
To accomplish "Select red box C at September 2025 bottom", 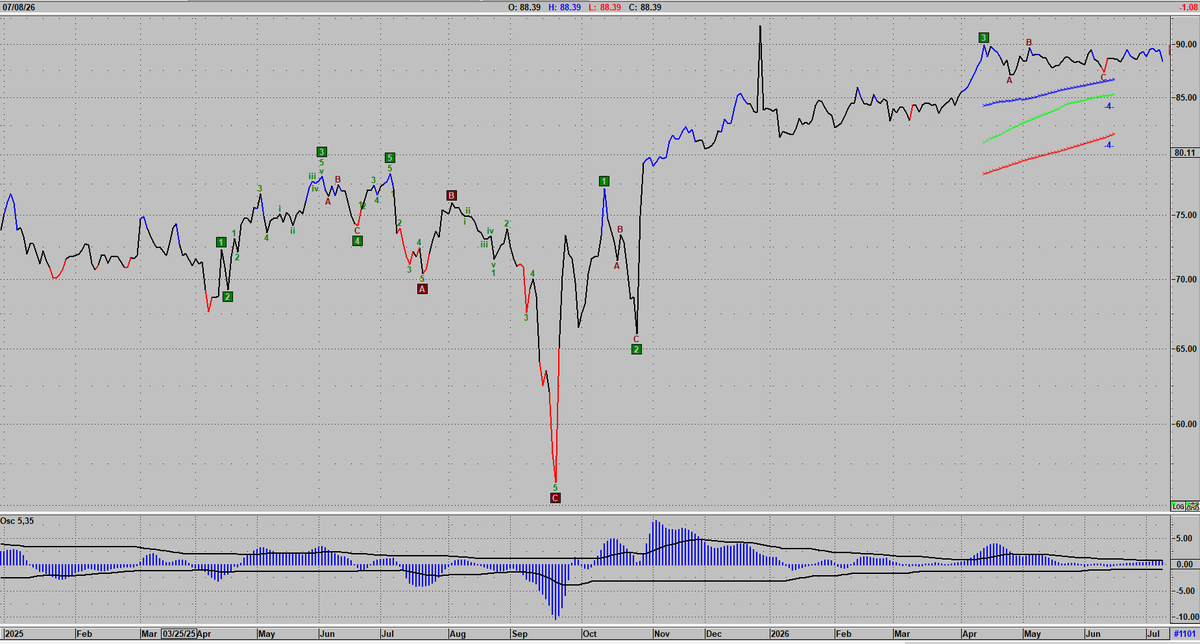I will pos(556,497).
